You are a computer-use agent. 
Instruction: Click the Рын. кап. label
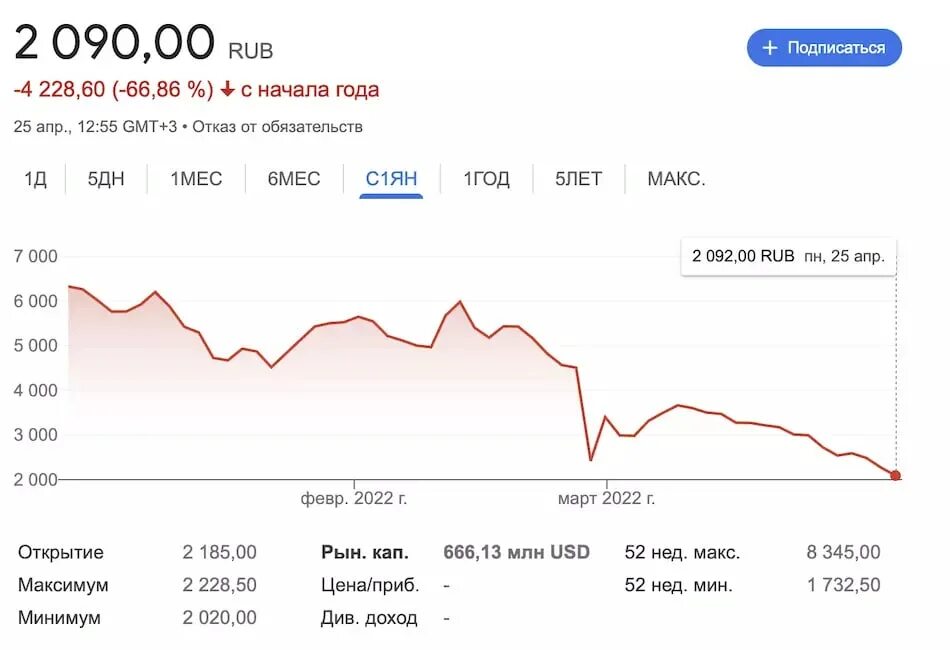pos(365,552)
